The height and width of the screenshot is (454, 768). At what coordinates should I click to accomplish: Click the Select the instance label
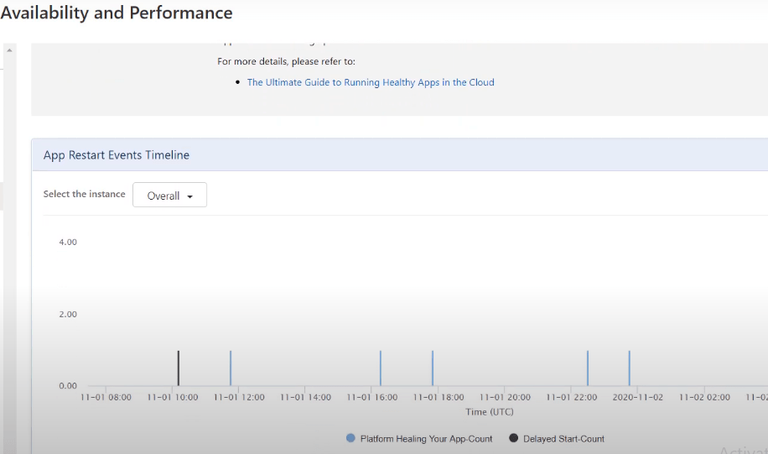(84, 194)
